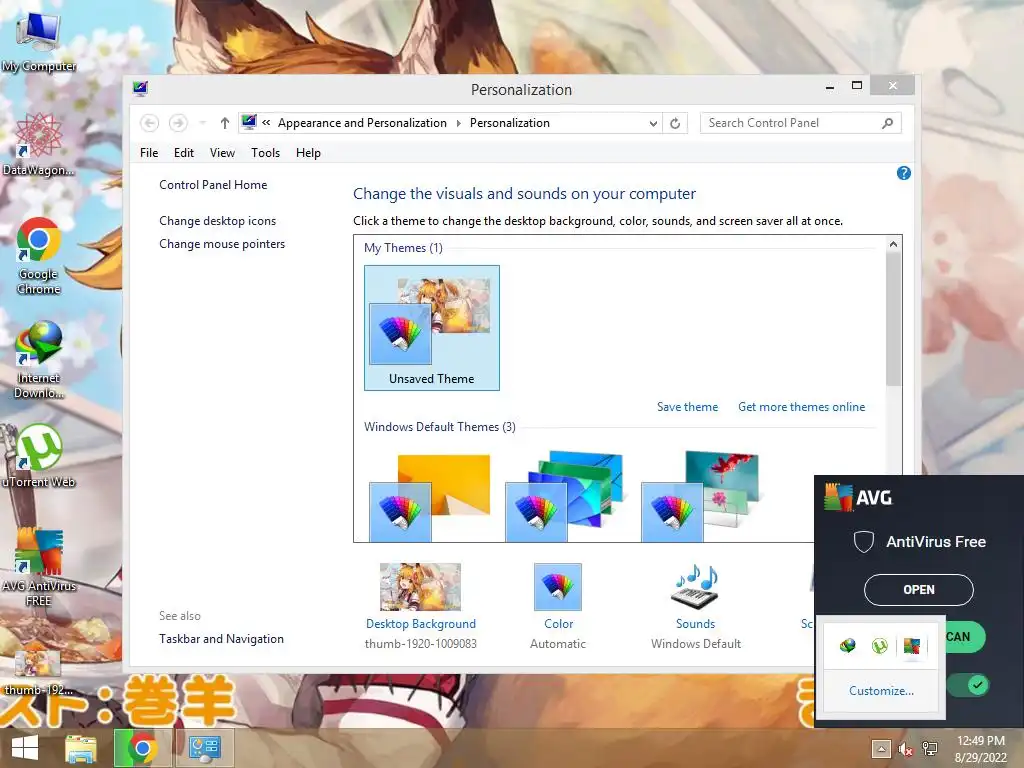Open File Explorer from the taskbar

point(81,748)
